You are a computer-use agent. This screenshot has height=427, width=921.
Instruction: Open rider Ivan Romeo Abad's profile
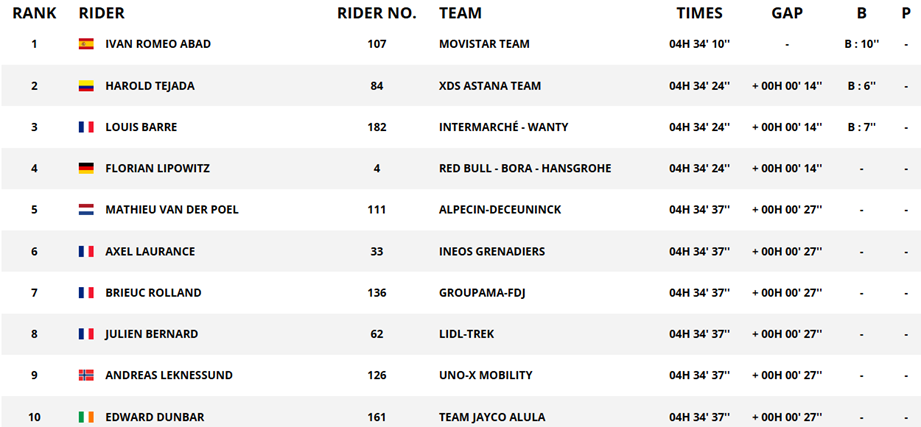(x=158, y=44)
